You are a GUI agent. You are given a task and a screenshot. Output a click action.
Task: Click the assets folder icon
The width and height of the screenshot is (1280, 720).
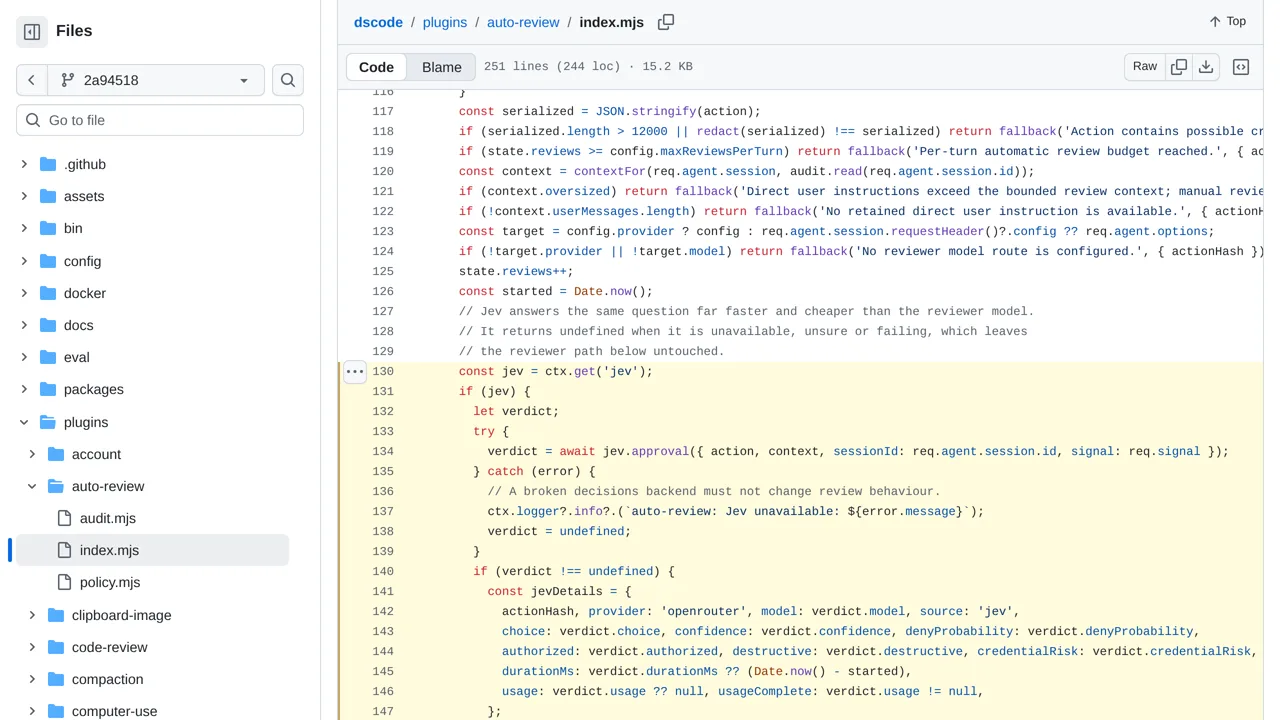click(x=48, y=196)
